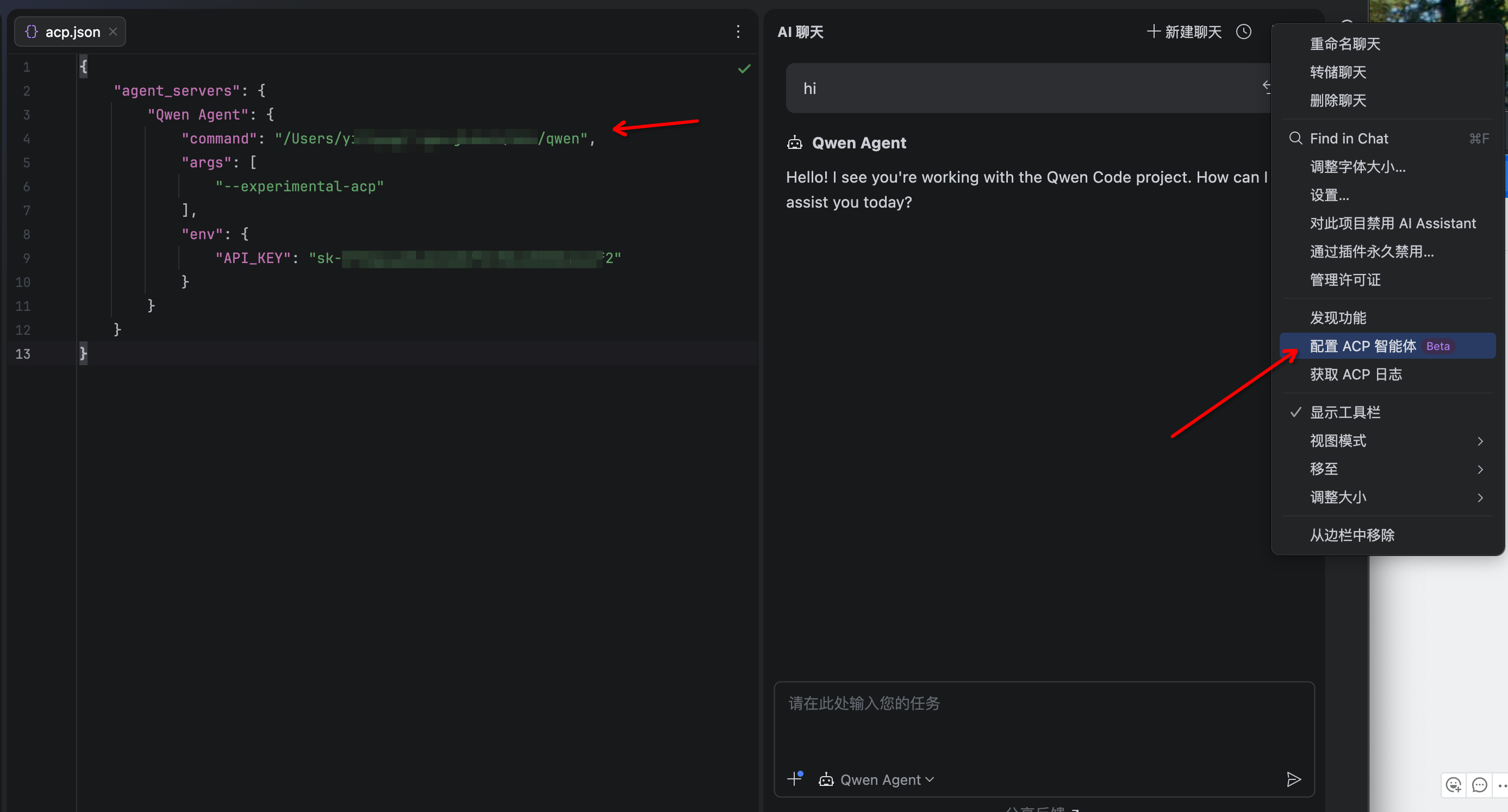Open the editor's three-dot options icon

point(738,32)
